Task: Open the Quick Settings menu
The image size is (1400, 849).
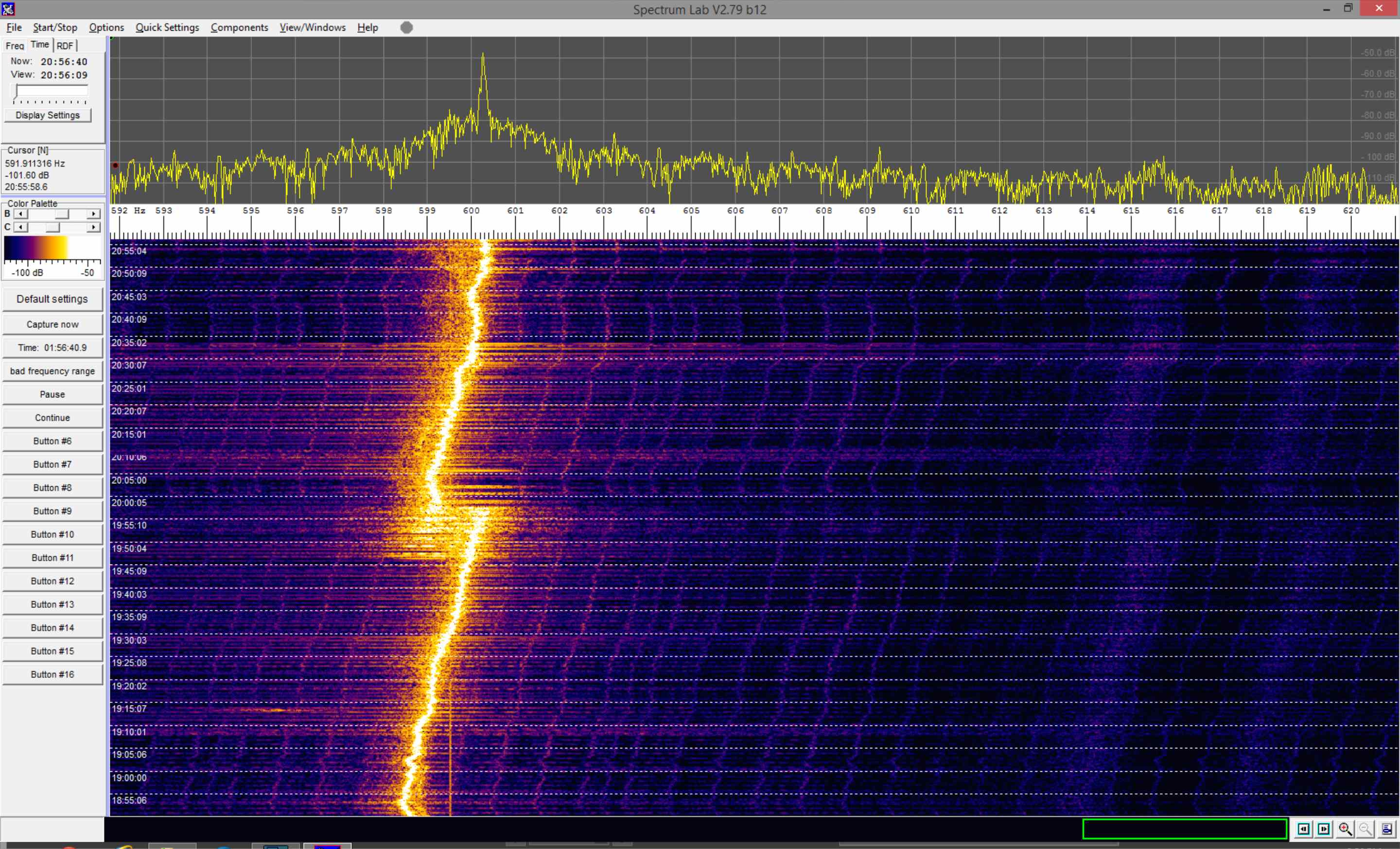Action: 167,27
